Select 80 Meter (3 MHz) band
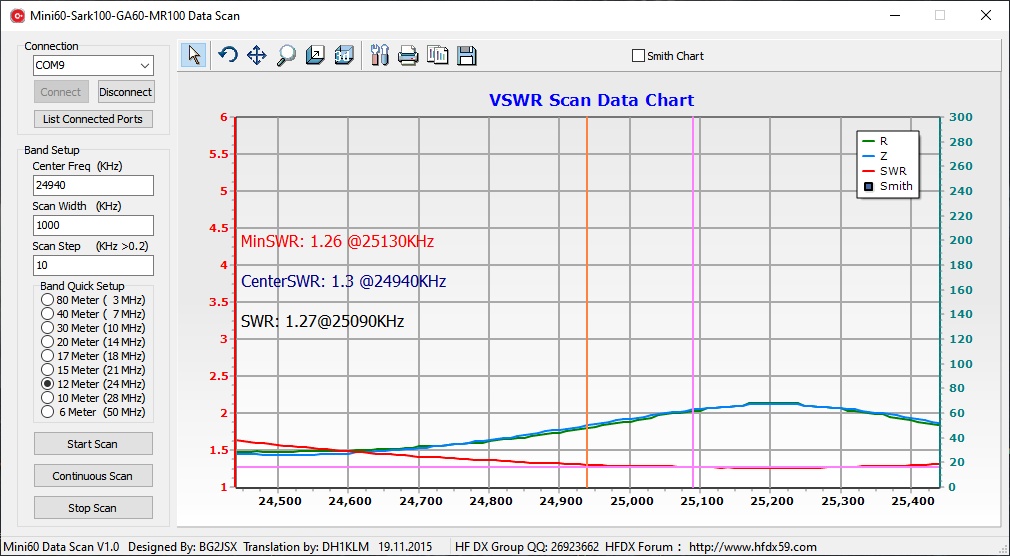1010x556 pixels. [x=47, y=300]
